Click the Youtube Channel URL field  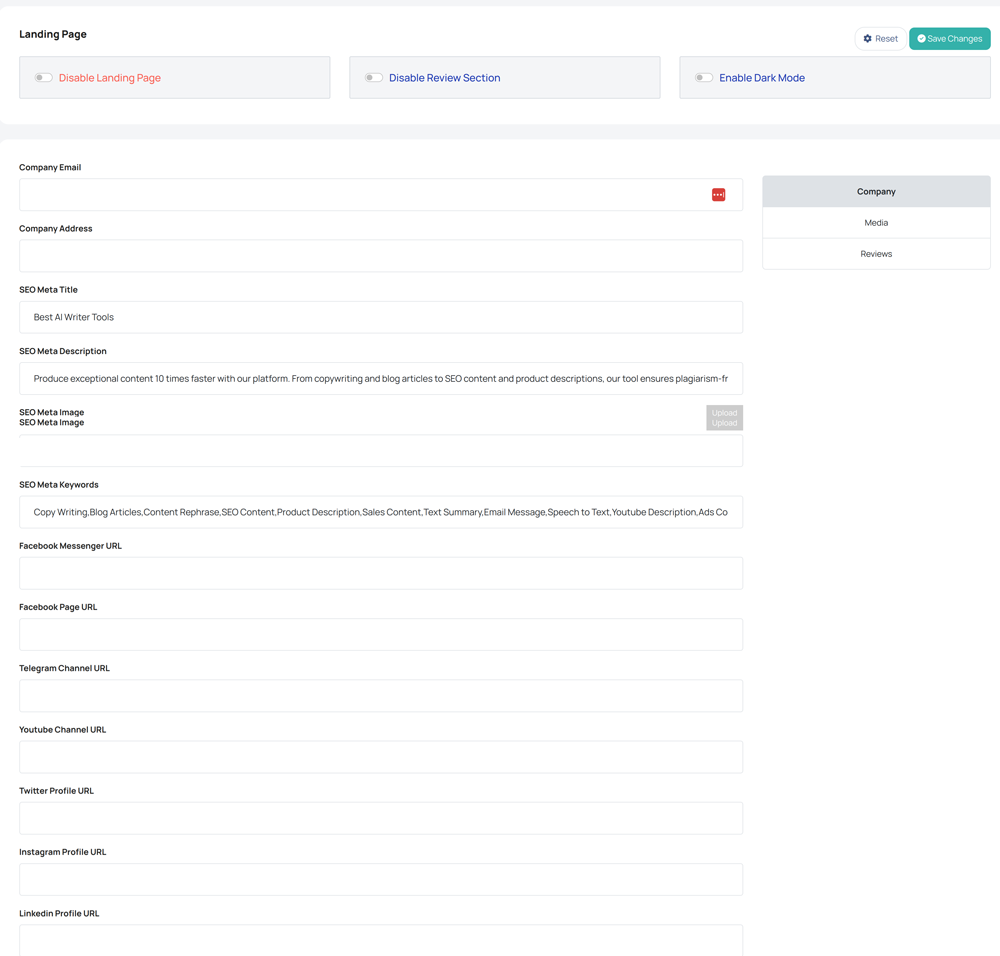coord(380,757)
